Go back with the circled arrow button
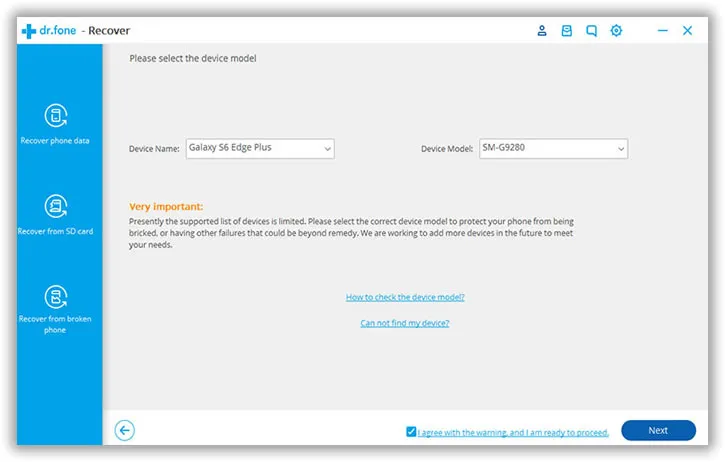Image resolution: width=725 pixels, height=462 pixels. click(125, 431)
